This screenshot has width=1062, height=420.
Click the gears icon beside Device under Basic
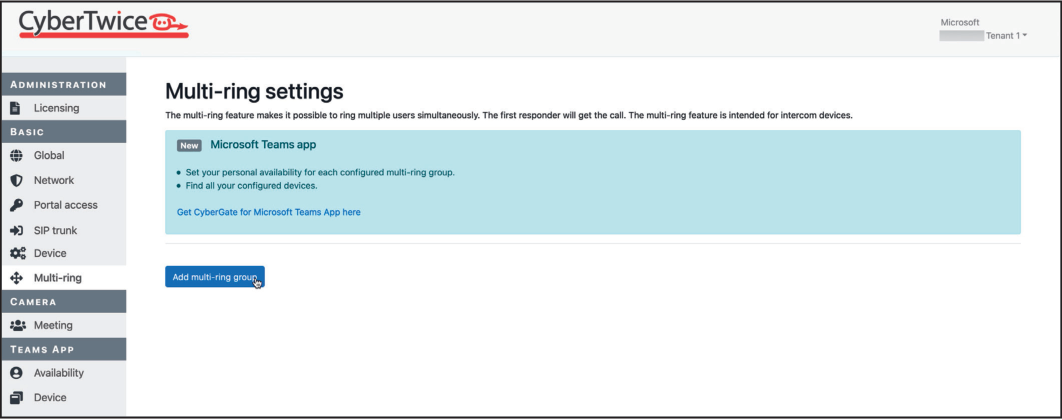18,253
